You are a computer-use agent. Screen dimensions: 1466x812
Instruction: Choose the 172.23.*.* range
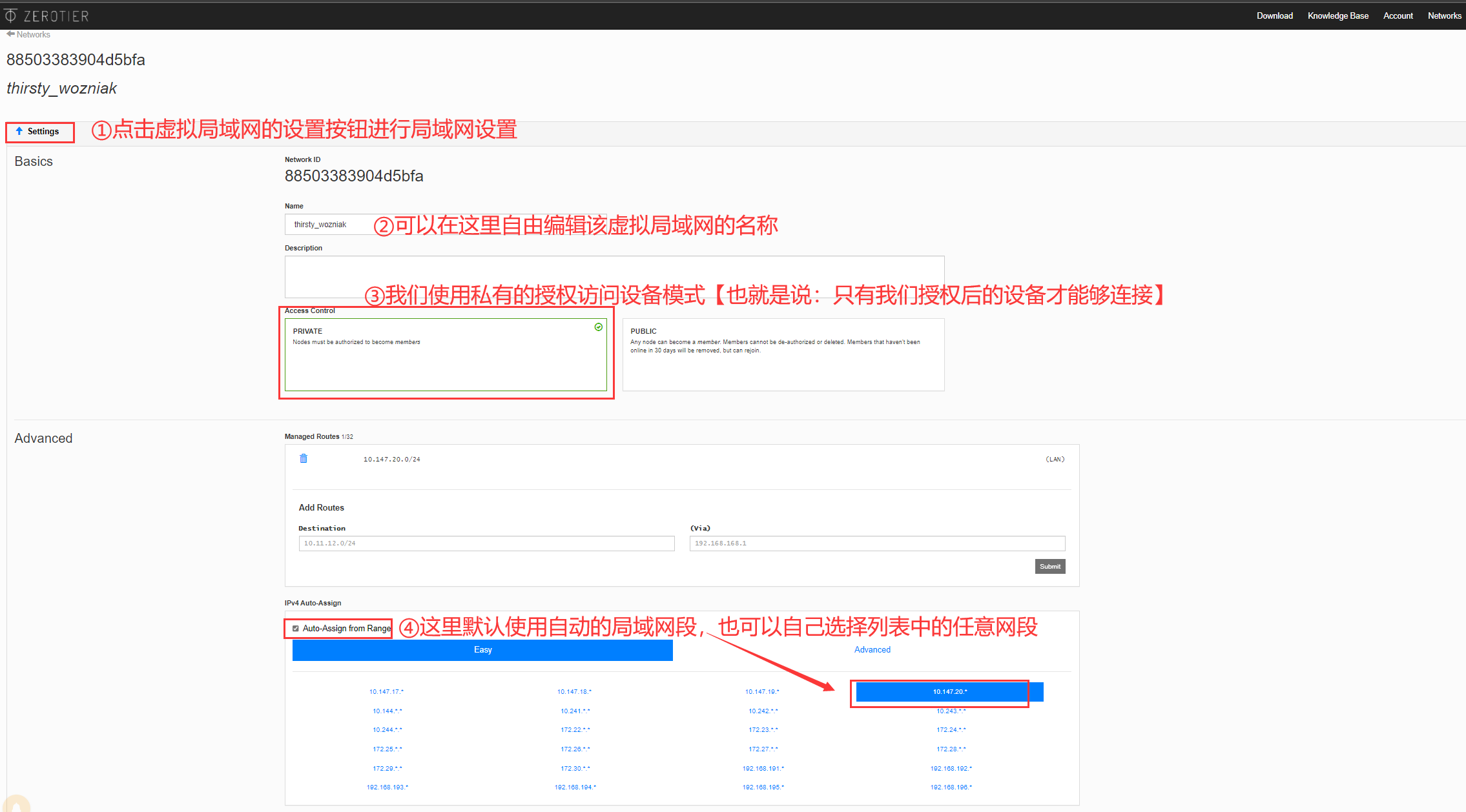(x=763, y=730)
